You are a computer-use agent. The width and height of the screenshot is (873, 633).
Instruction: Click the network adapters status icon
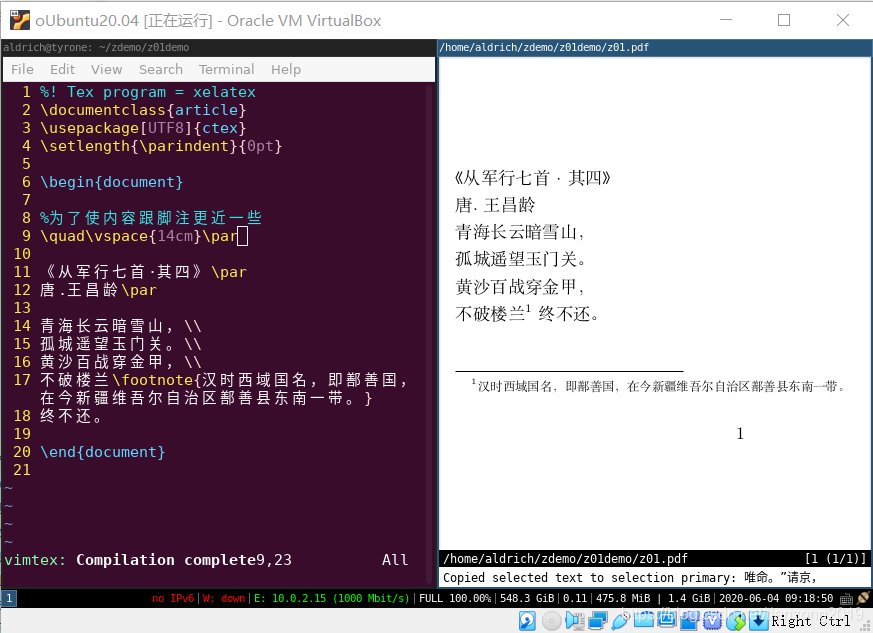click(x=598, y=621)
